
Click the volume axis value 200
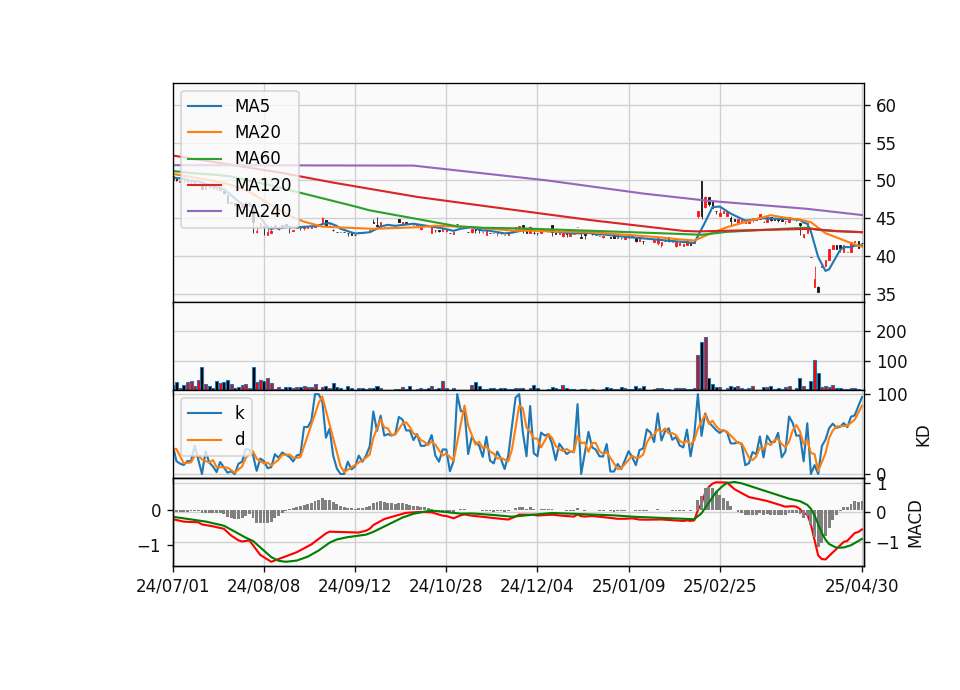[891, 332]
